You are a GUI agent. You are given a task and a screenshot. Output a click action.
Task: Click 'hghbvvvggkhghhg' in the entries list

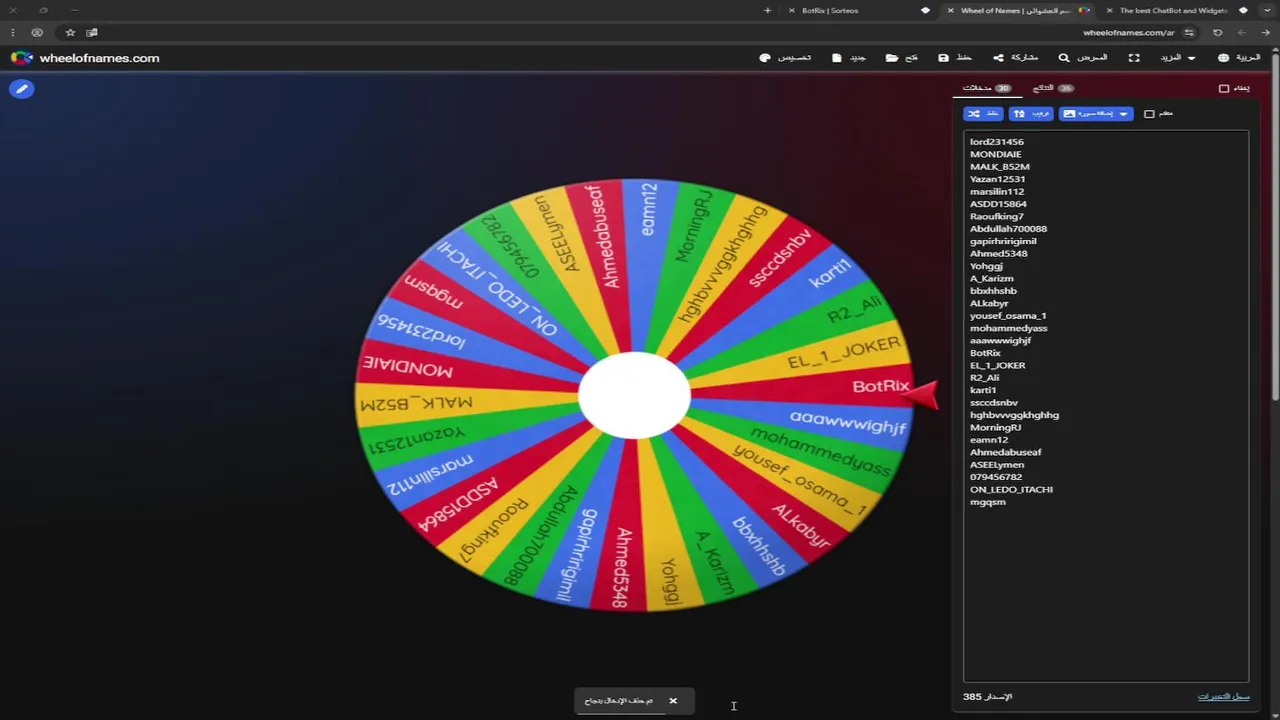[1014, 415]
